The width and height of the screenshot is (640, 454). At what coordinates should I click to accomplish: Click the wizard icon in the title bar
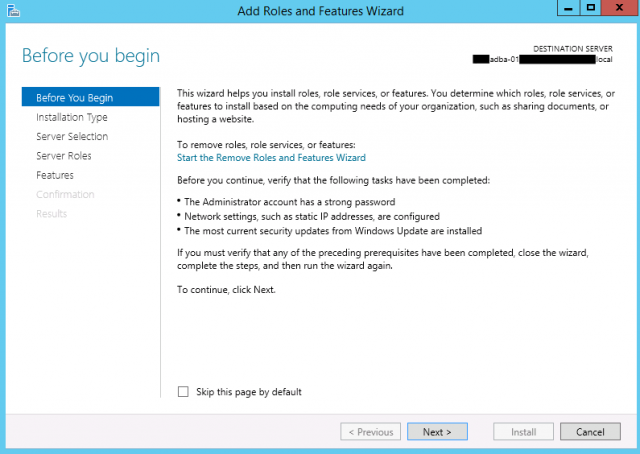coord(13,11)
